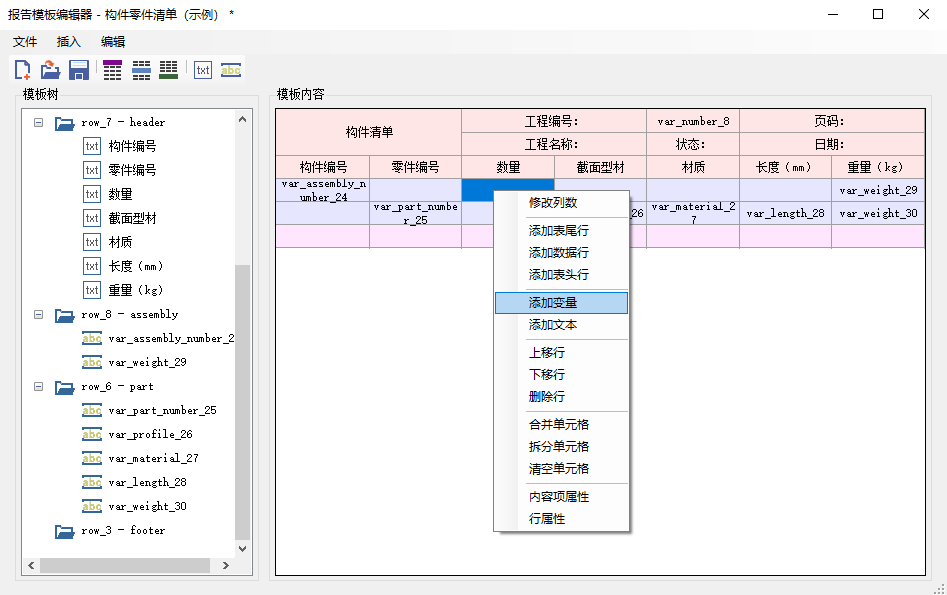
Task: Click the var_number_8 cell in the table
Action: pos(692,121)
